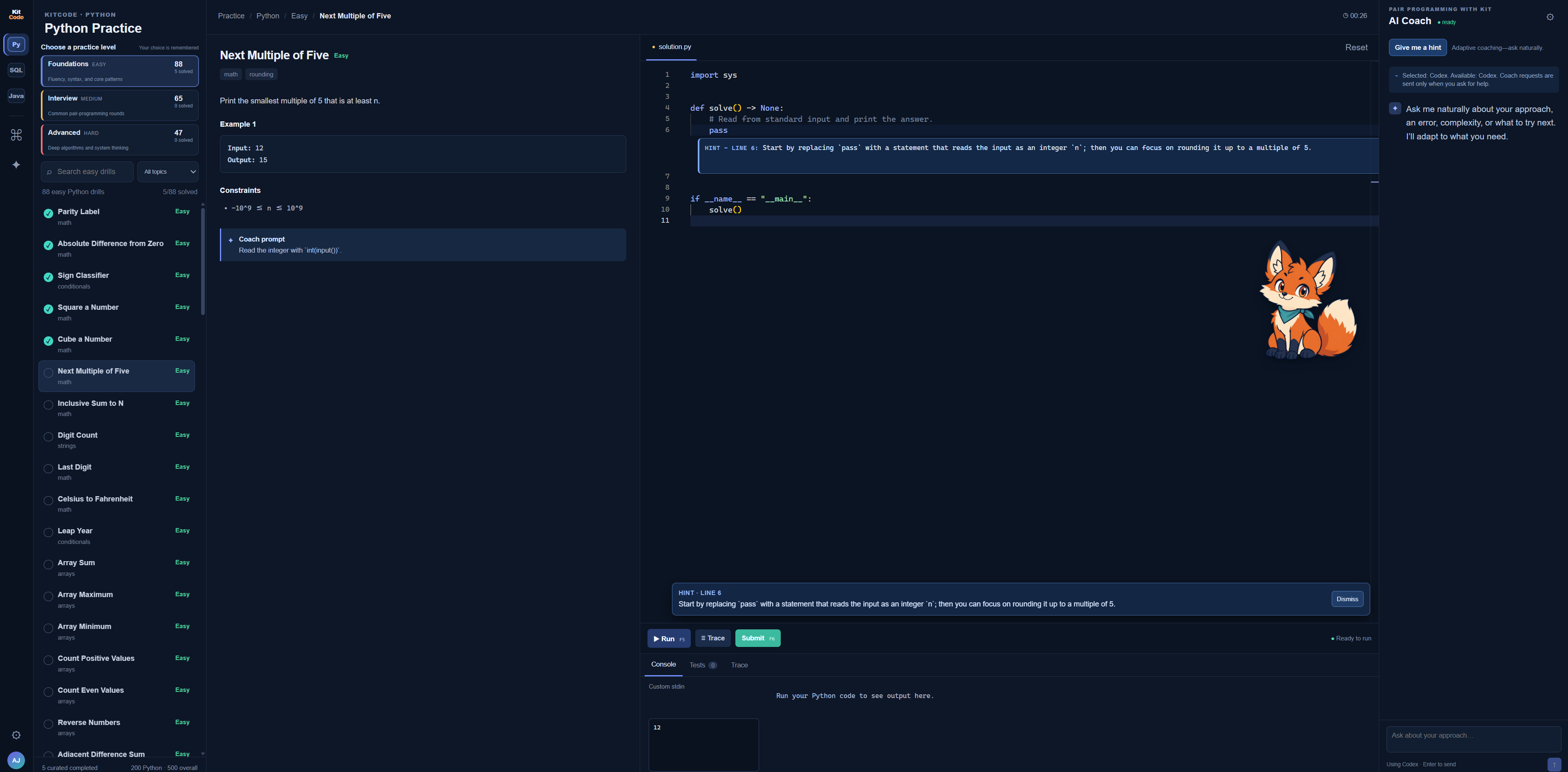
Task: Open the Array Minimum drill
Action: coord(117,631)
